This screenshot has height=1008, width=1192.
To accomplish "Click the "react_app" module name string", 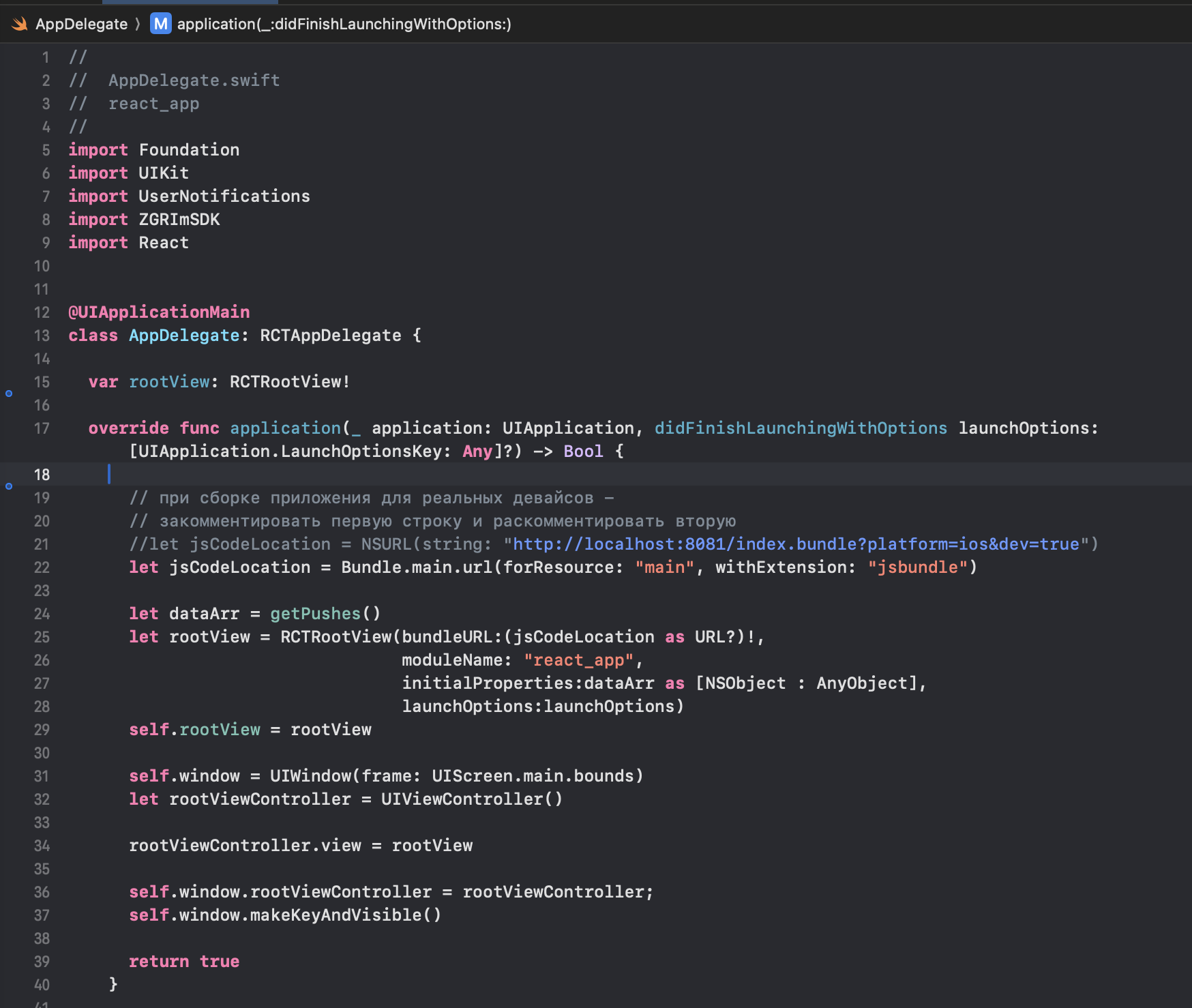I will [579, 660].
